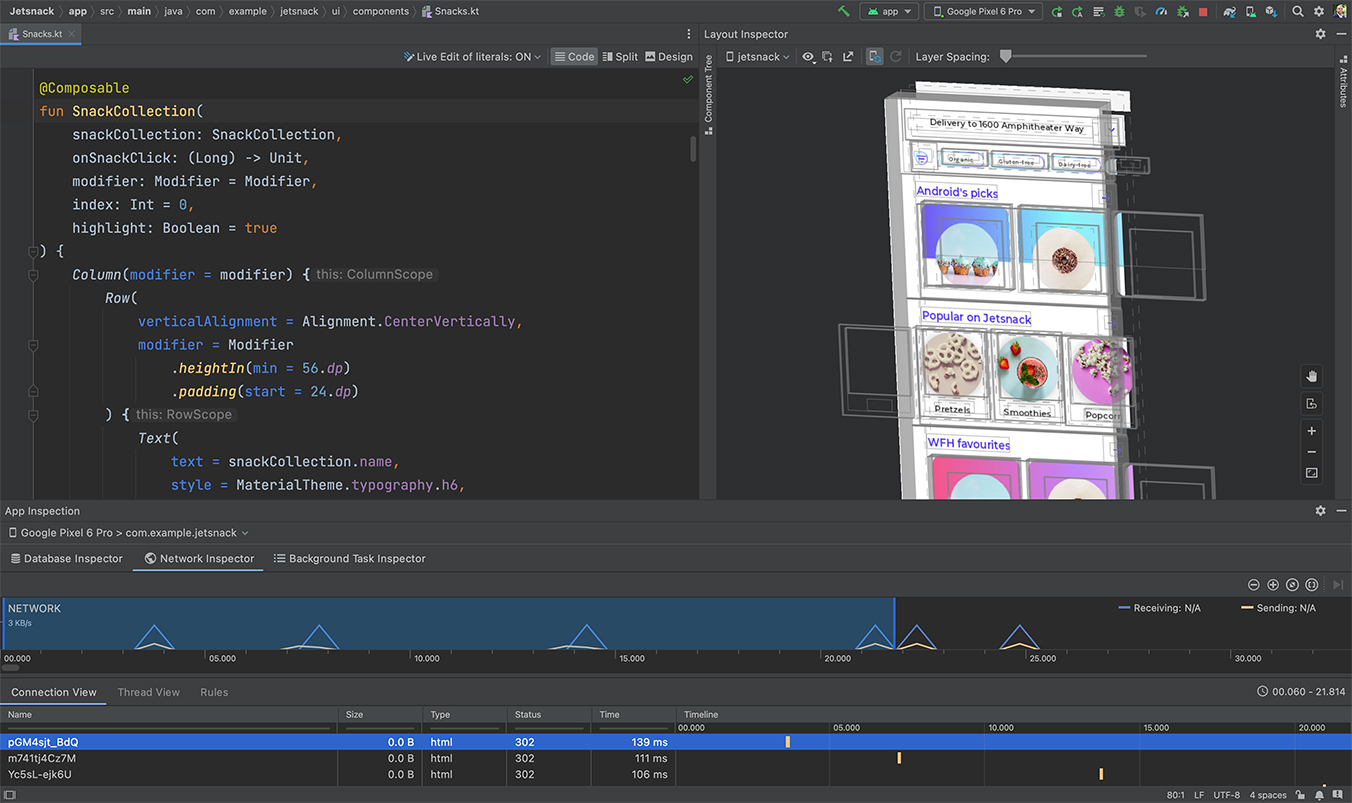Expand the app run configuration dropdown
The image size is (1352, 803).
[x=889, y=11]
